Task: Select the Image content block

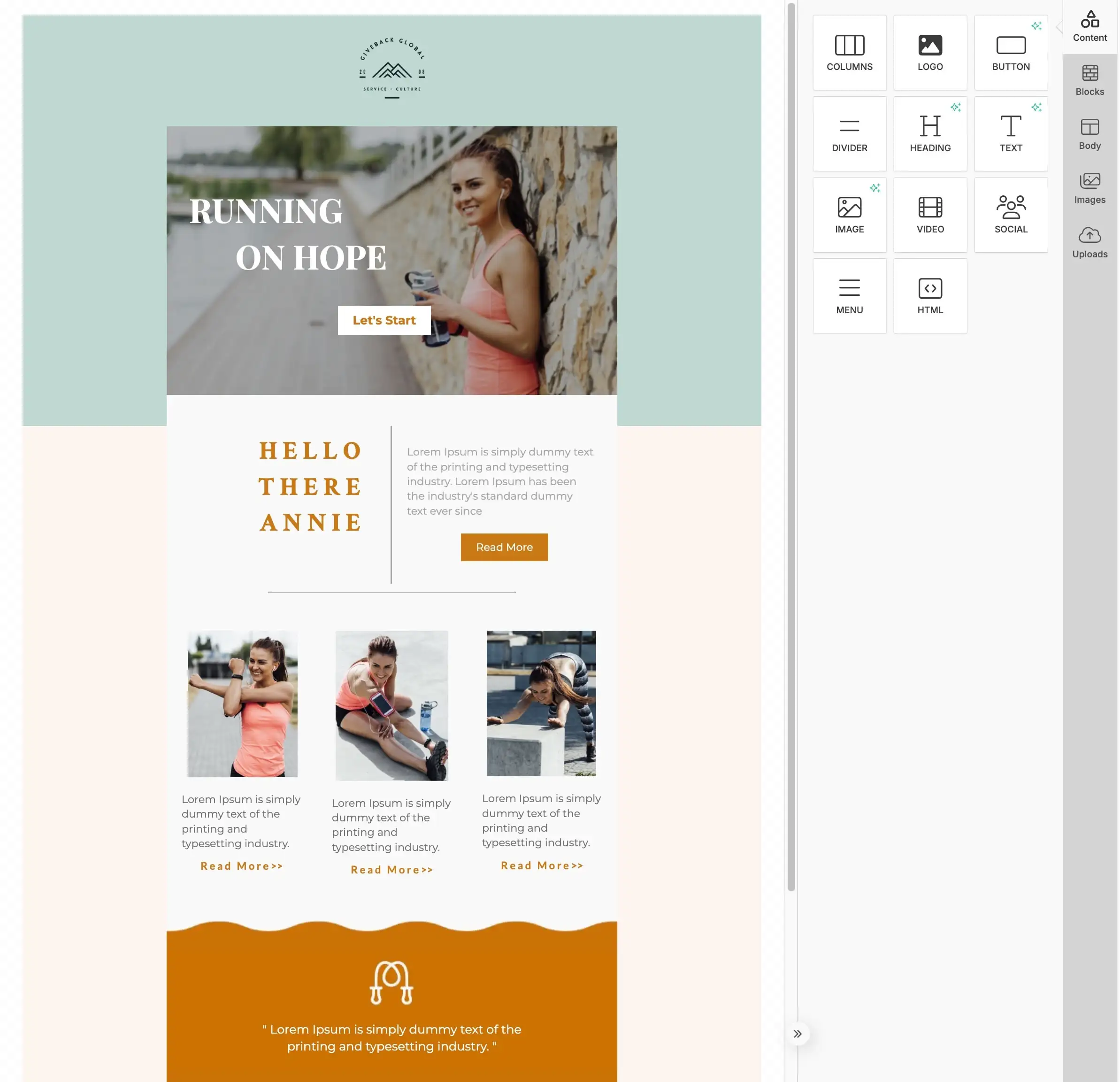Action: [849, 215]
